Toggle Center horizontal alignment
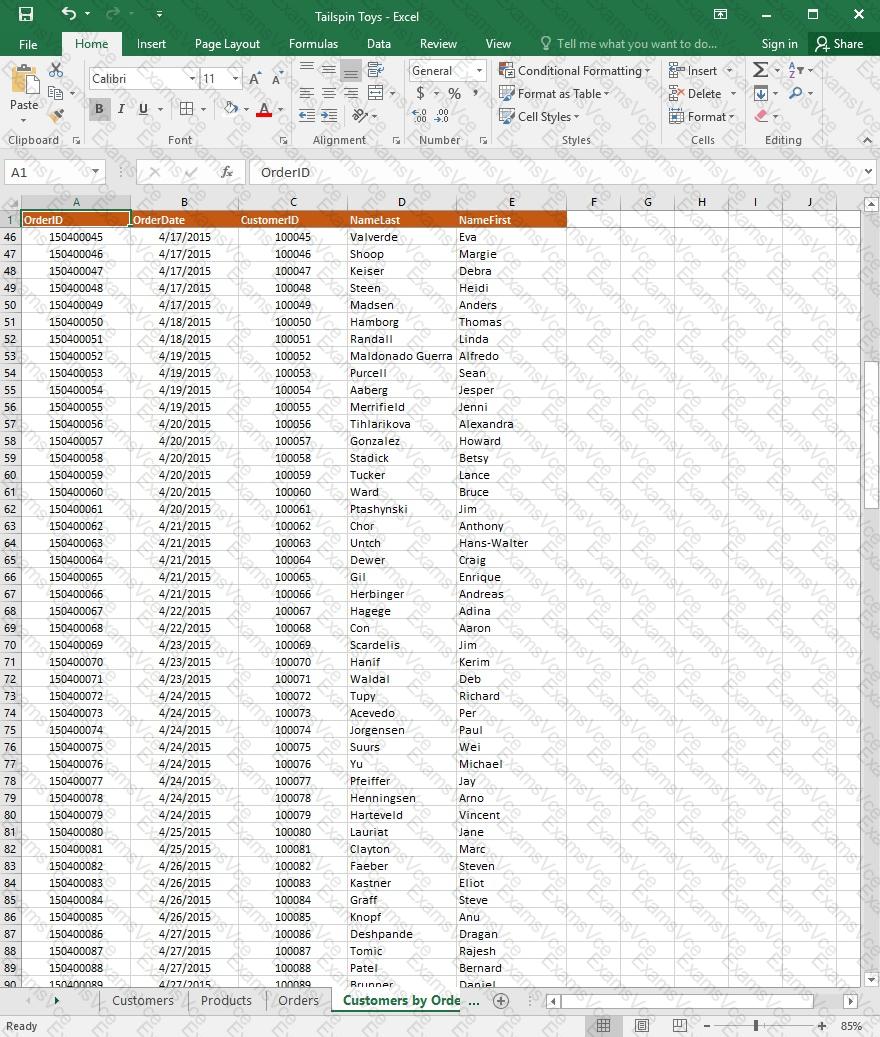 tap(329, 93)
